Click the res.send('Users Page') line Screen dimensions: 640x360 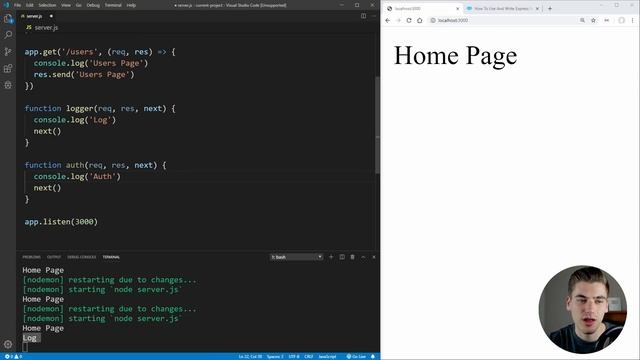pos(84,74)
